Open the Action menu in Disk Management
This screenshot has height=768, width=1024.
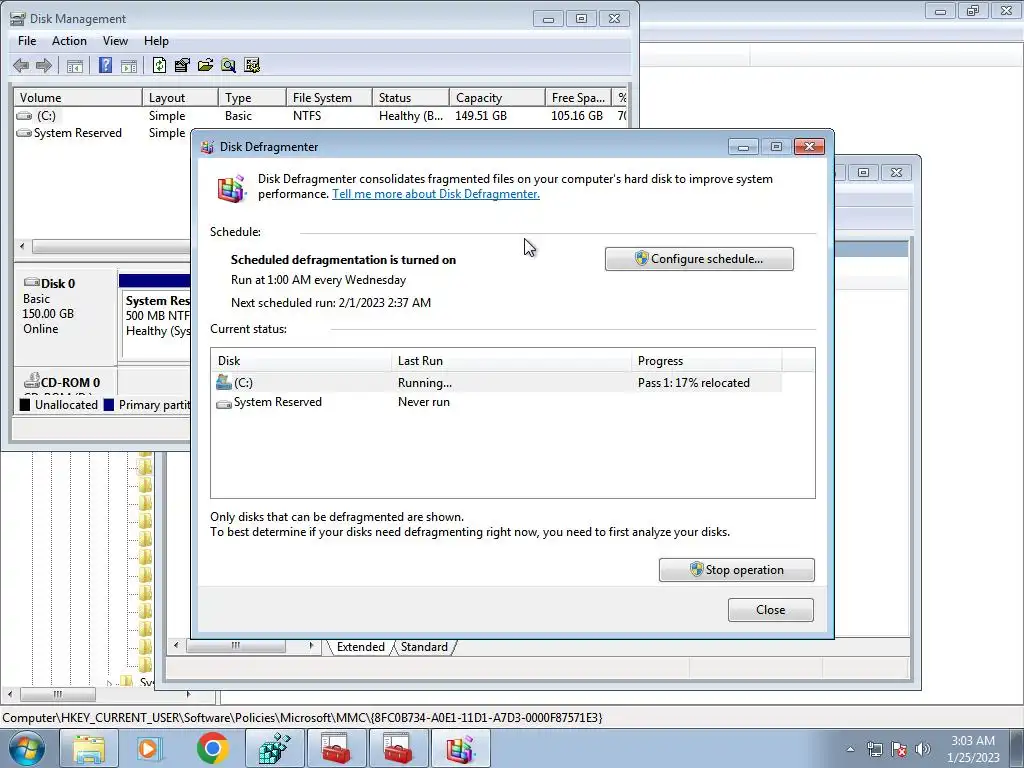click(69, 40)
